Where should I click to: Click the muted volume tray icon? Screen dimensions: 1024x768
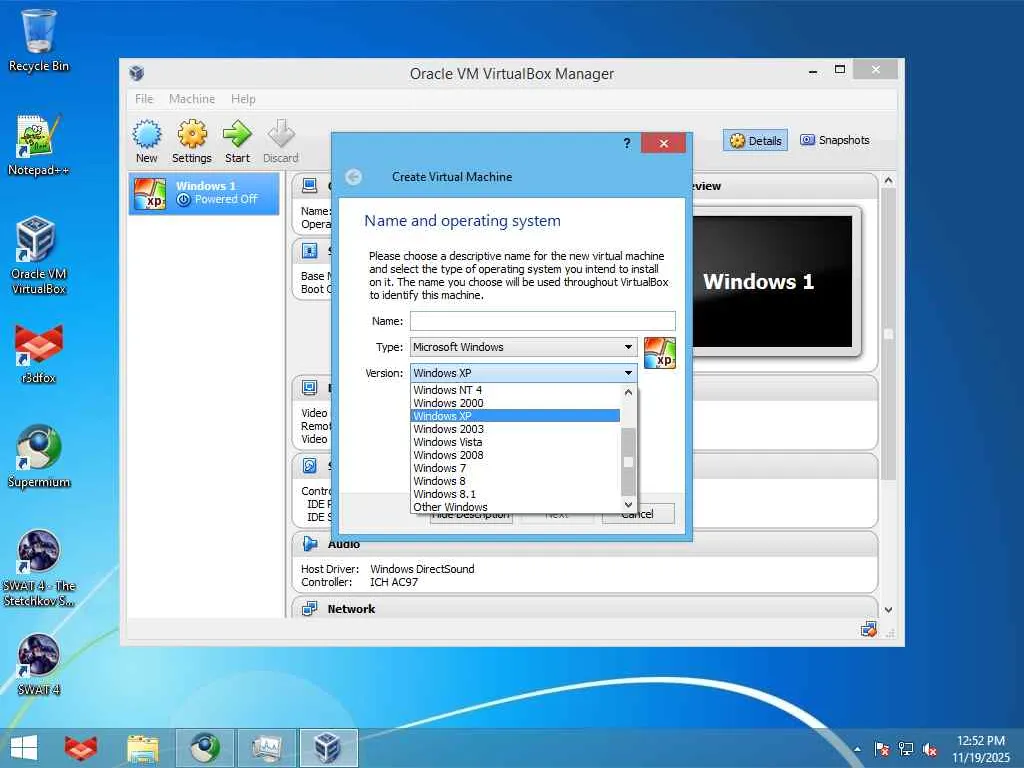coord(930,750)
